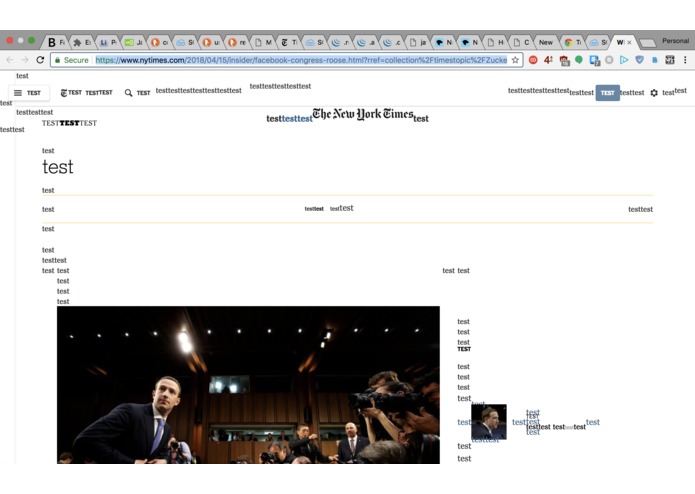The height and width of the screenshot is (494, 695).
Task: Click the large Zuckerberg hearing photo
Action: tap(248, 385)
